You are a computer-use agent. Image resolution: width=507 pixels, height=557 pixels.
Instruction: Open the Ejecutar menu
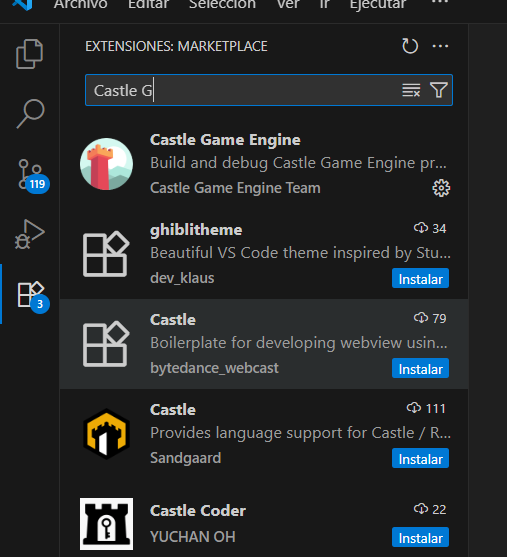(378, 5)
